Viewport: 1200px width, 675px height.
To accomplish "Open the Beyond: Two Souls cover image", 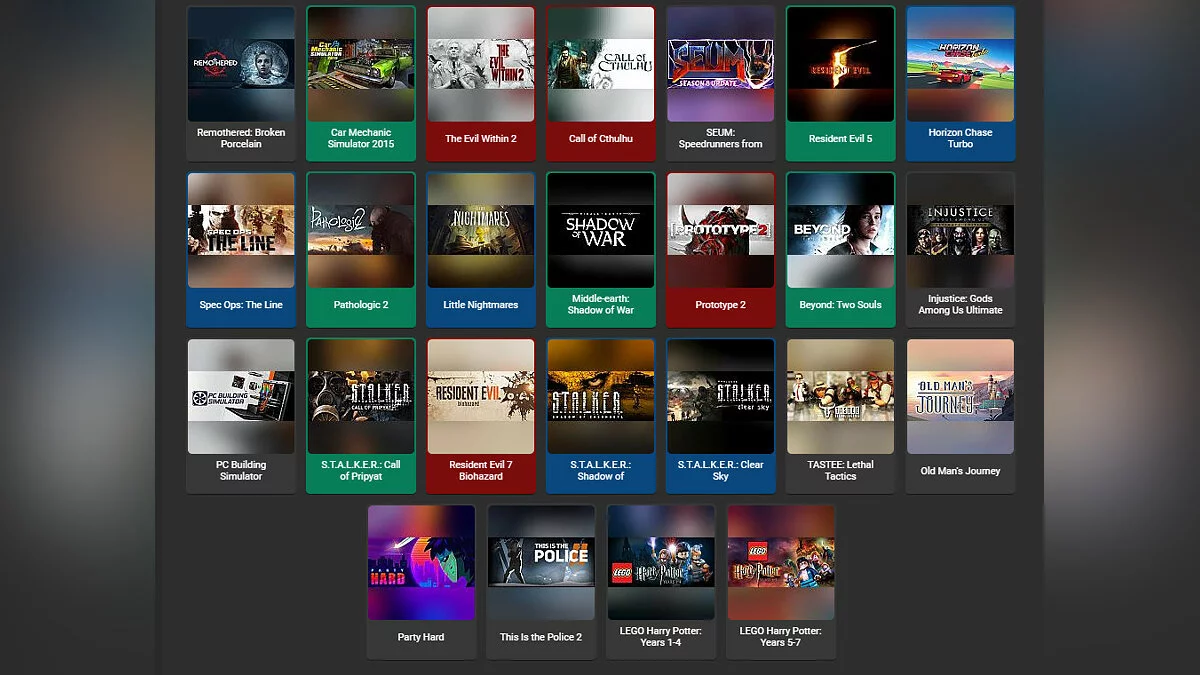I will tap(841, 230).
